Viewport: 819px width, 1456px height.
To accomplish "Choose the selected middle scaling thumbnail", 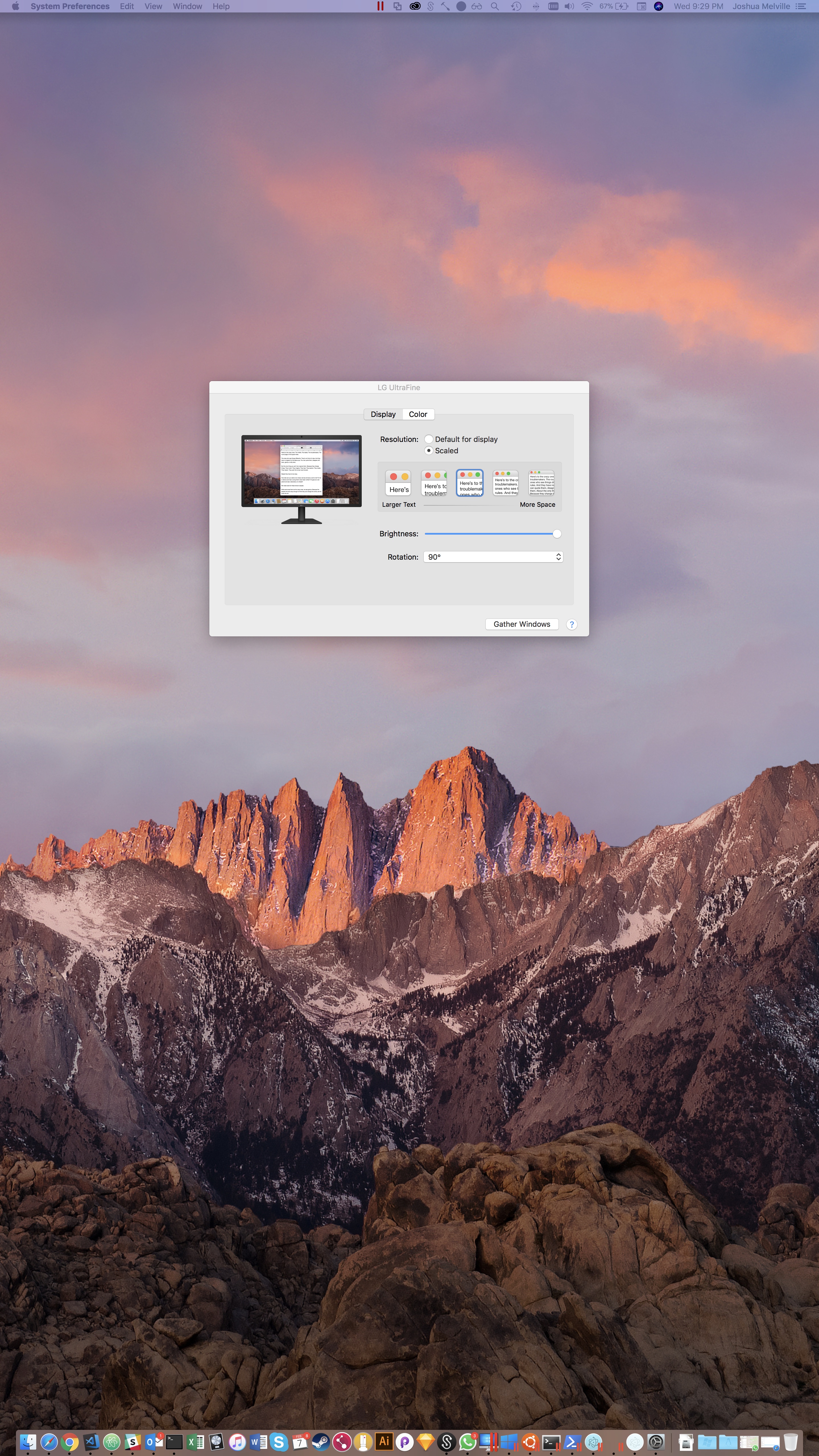I will (x=470, y=483).
